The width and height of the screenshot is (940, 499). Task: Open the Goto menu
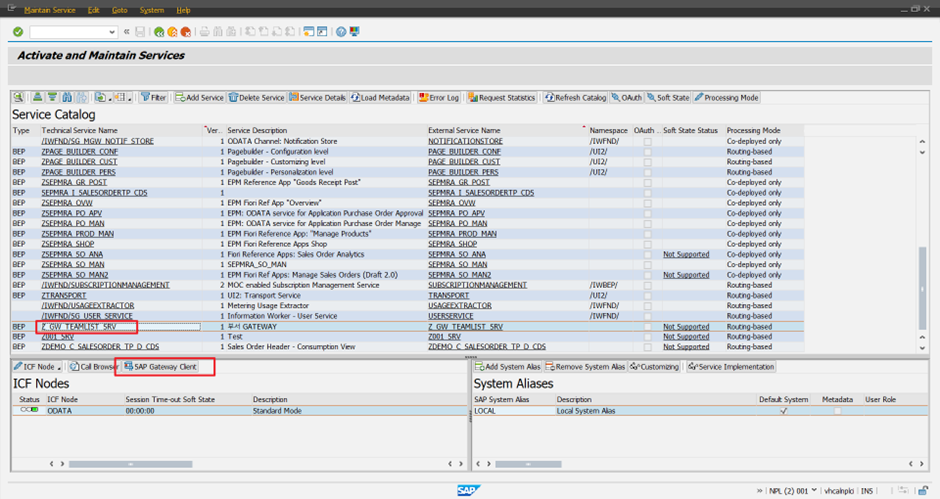coord(120,10)
